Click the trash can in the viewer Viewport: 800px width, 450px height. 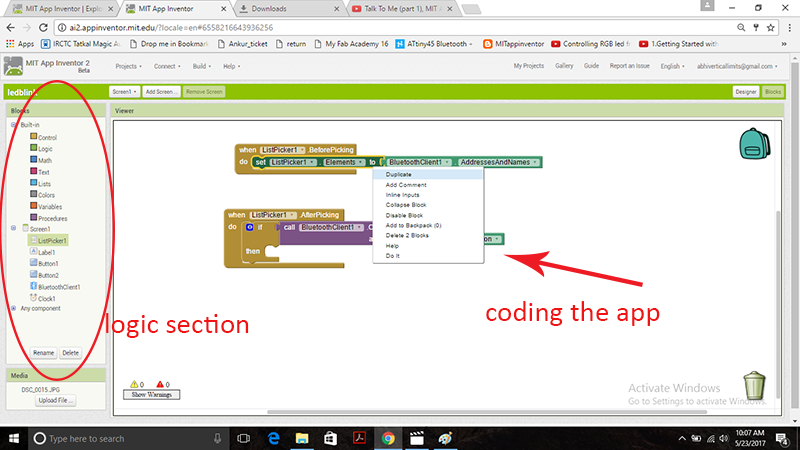(754, 386)
